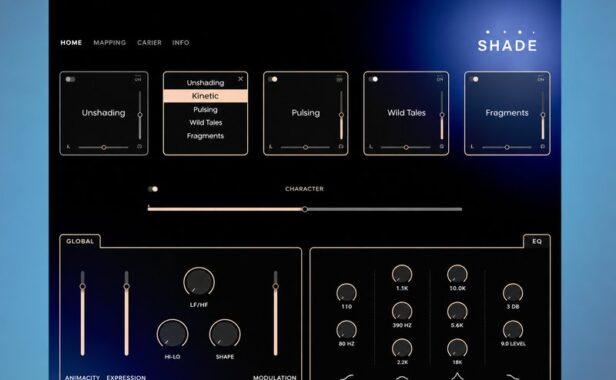This screenshot has width=616, height=380.
Task: Click the ON label in the Unshading card
Action: click(x=138, y=79)
